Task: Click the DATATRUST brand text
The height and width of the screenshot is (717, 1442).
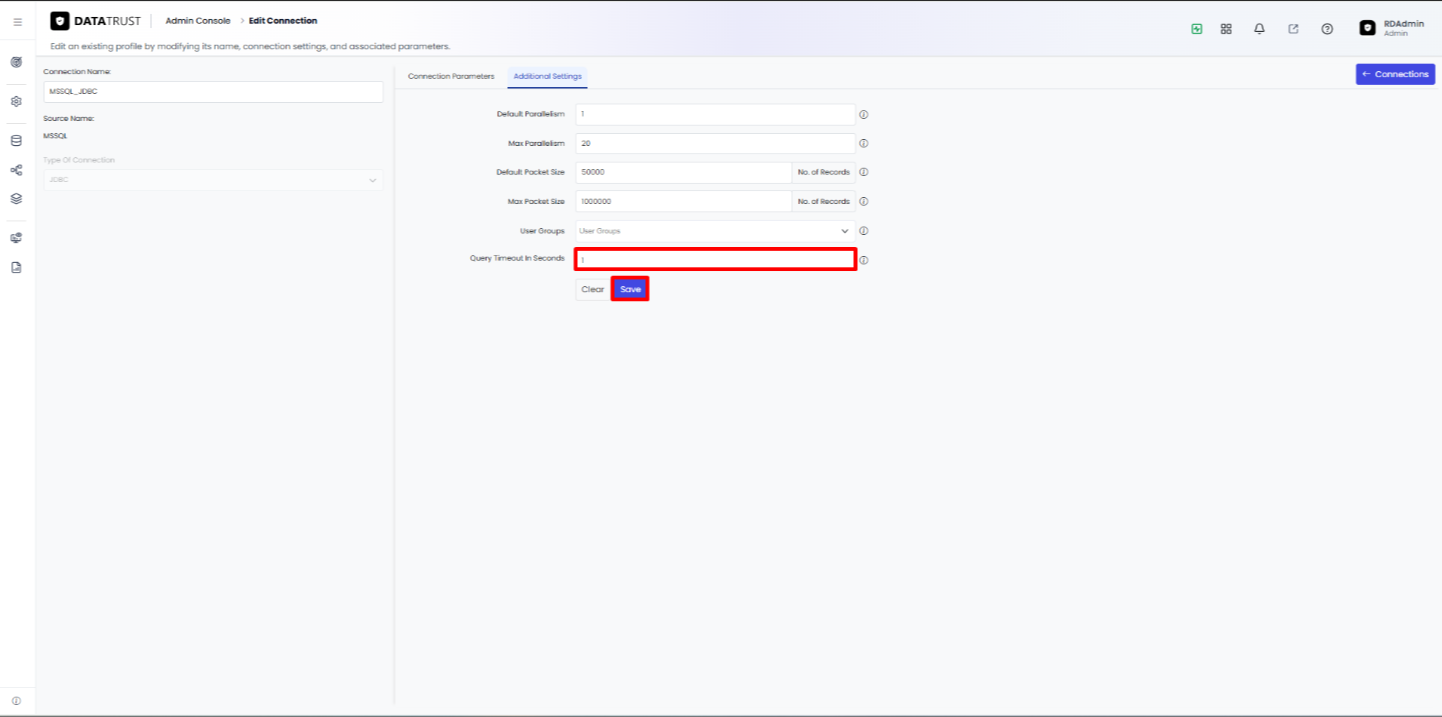Action: (x=108, y=21)
